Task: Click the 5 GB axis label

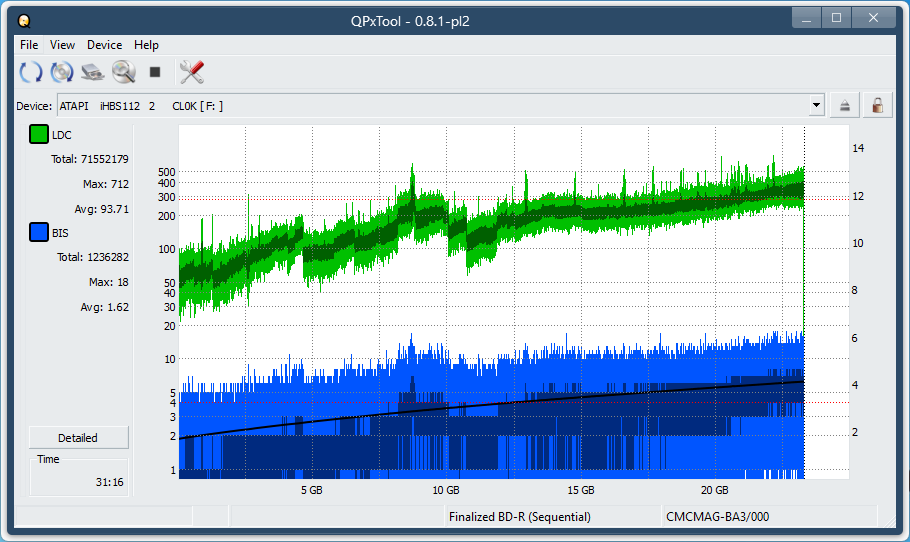Action: (x=312, y=490)
